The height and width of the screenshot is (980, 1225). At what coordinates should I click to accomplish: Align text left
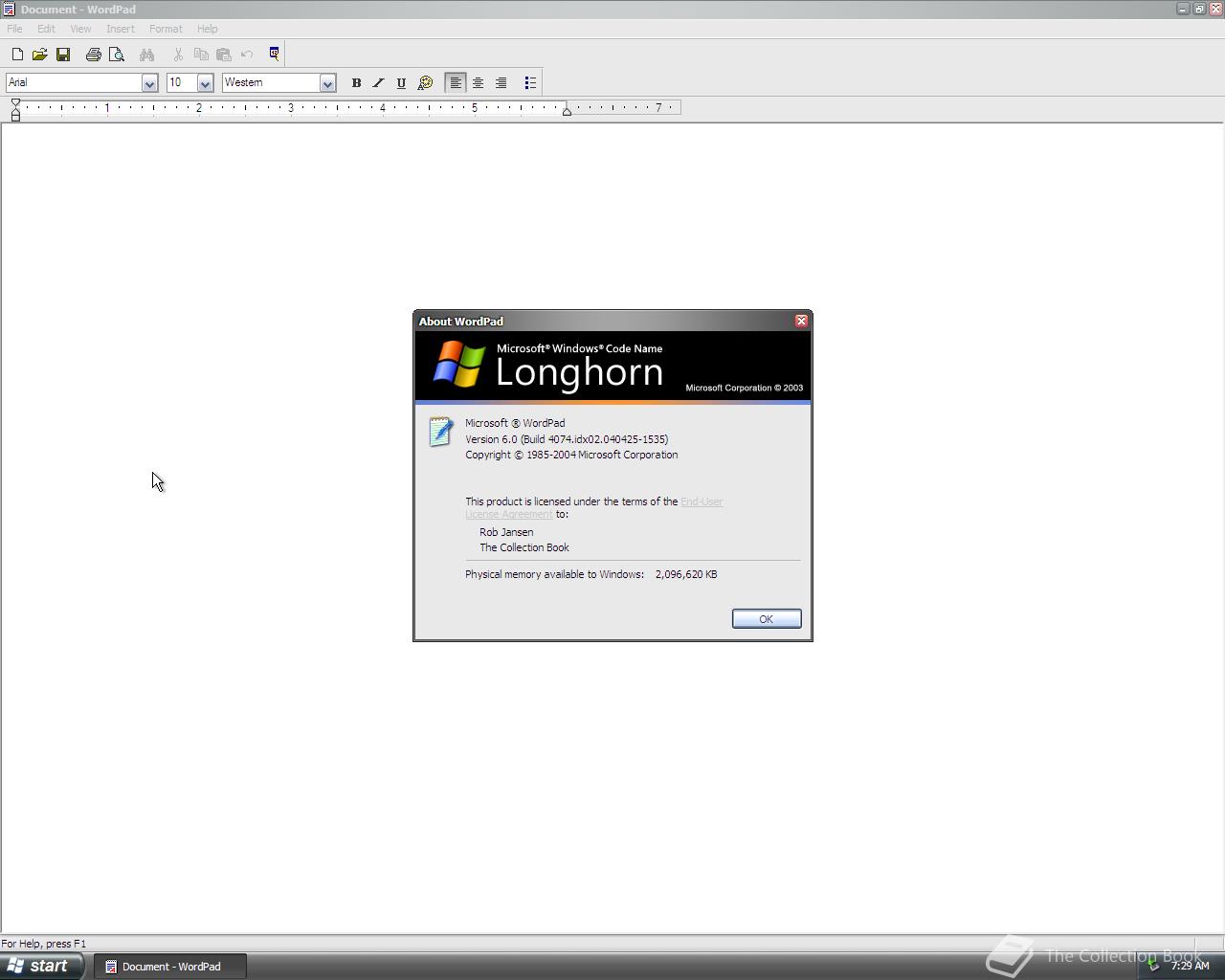pos(456,83)
